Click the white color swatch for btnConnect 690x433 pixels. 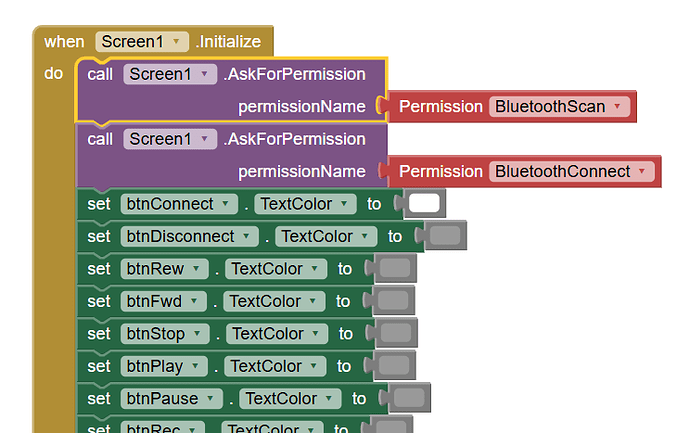(x=425, y=203)
